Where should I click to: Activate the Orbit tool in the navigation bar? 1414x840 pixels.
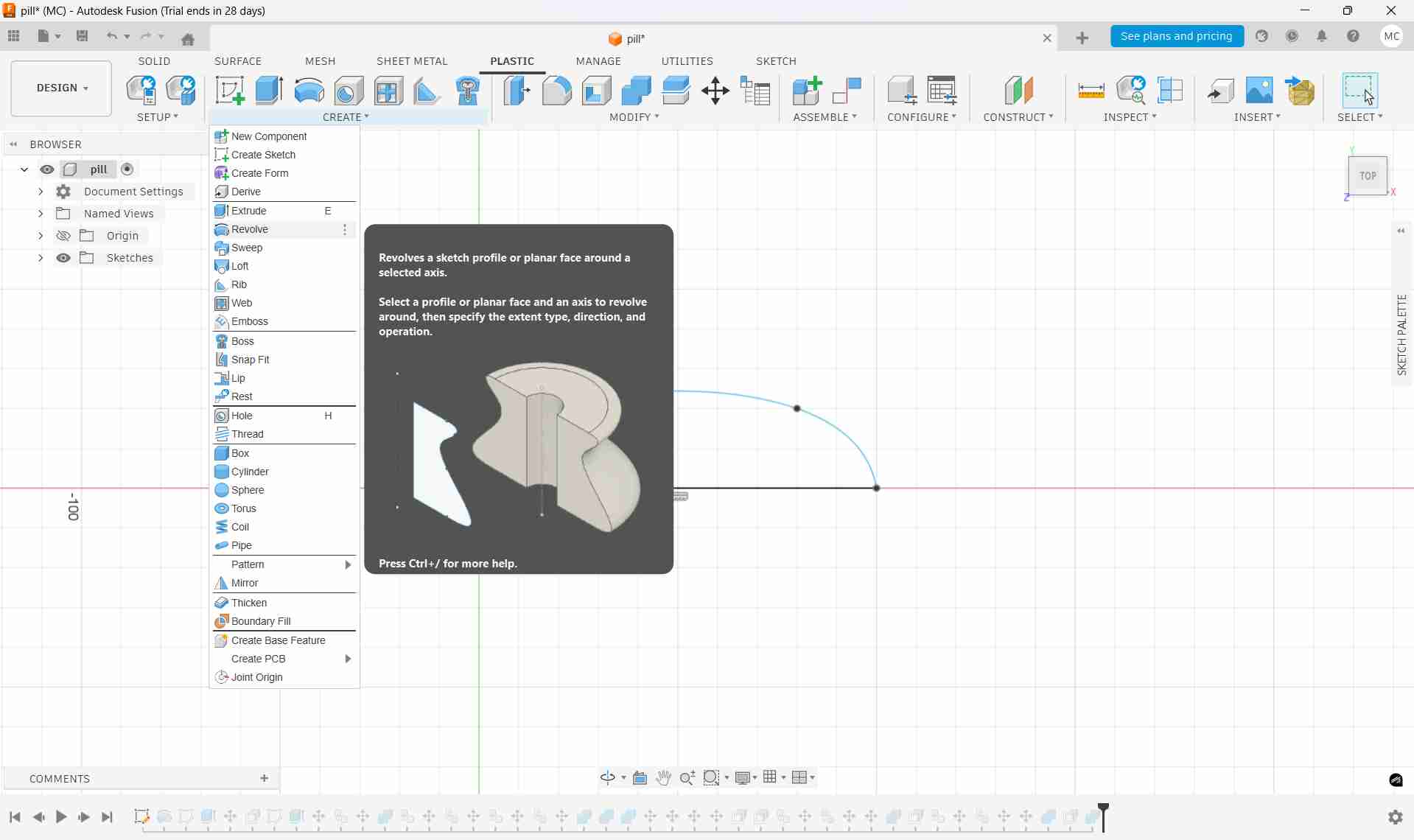[x=609, y=778]
